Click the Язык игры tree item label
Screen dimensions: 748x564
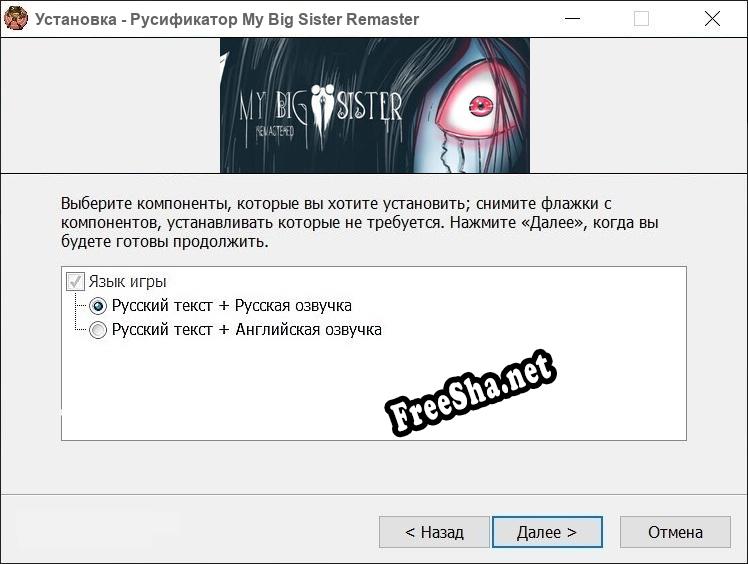127,282
